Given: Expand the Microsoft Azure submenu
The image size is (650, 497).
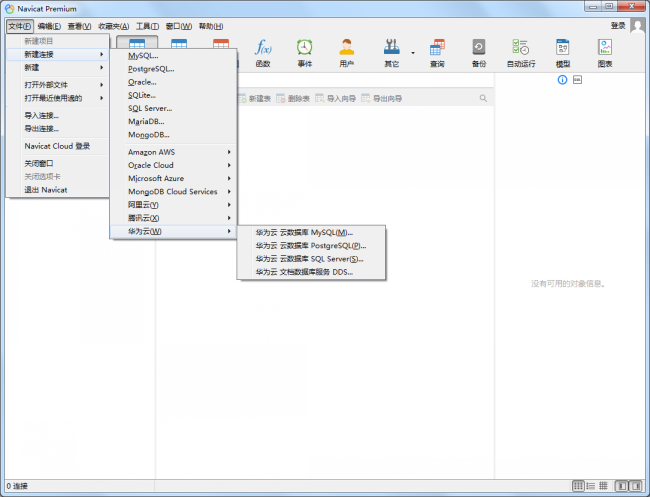Looking at the screenshot, I should tap(173, 178).
